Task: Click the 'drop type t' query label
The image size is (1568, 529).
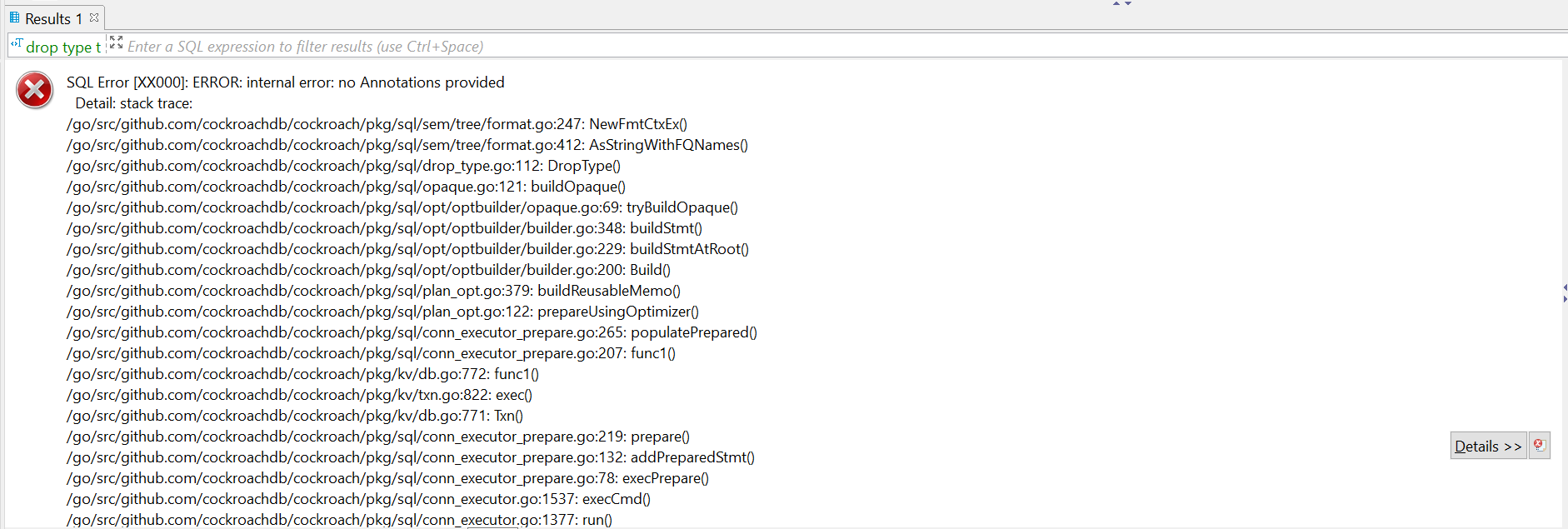Action: click(63, 47)
